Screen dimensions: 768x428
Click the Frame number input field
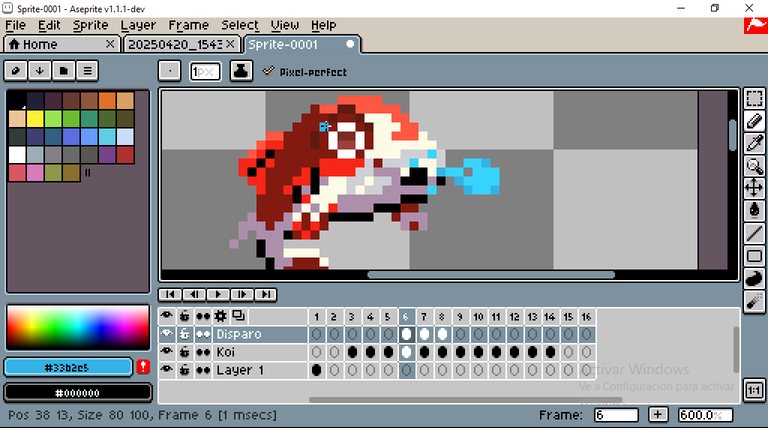(x=616, y=415)
